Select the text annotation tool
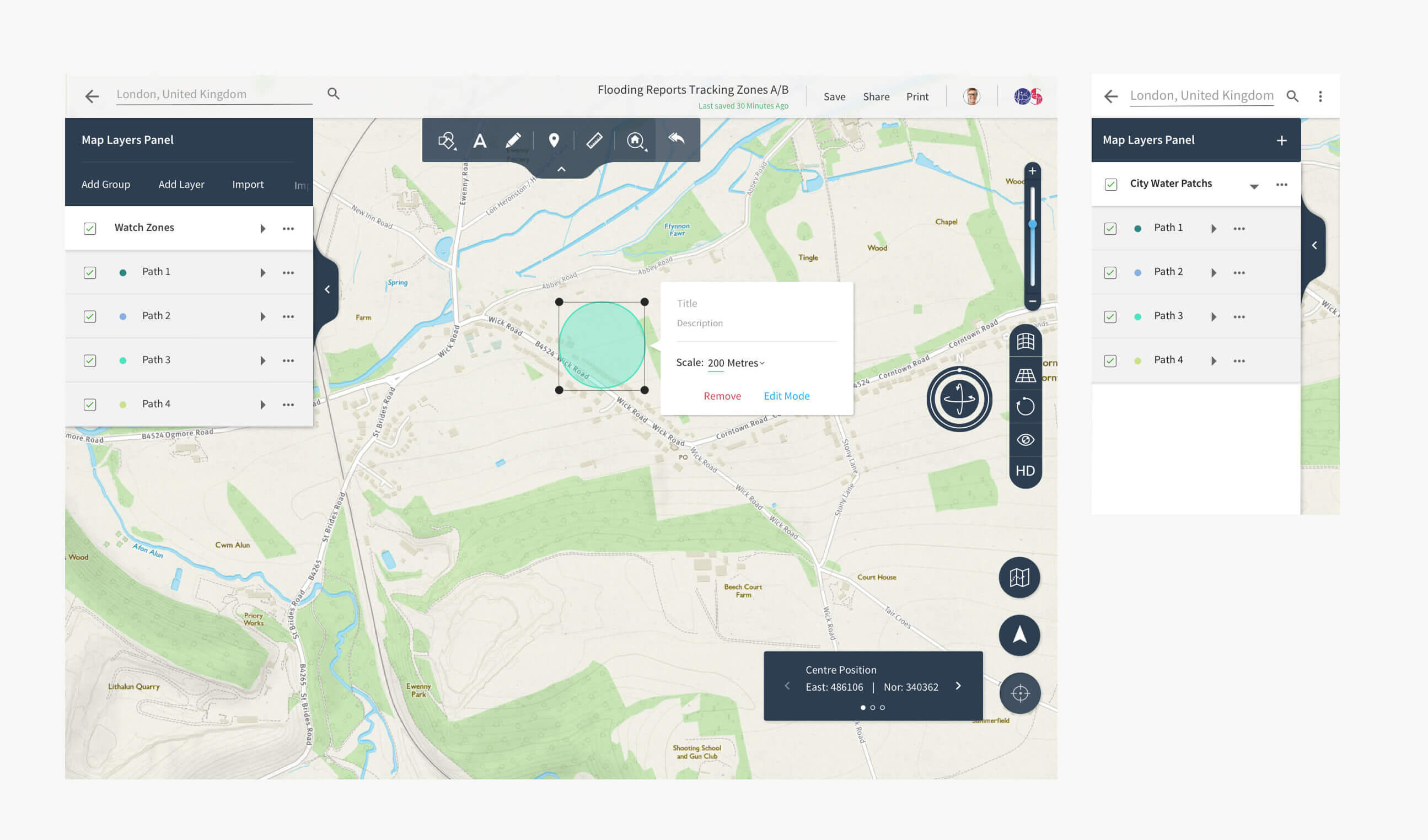This screenshot has height=840, width=1428. tap(480, 141)
